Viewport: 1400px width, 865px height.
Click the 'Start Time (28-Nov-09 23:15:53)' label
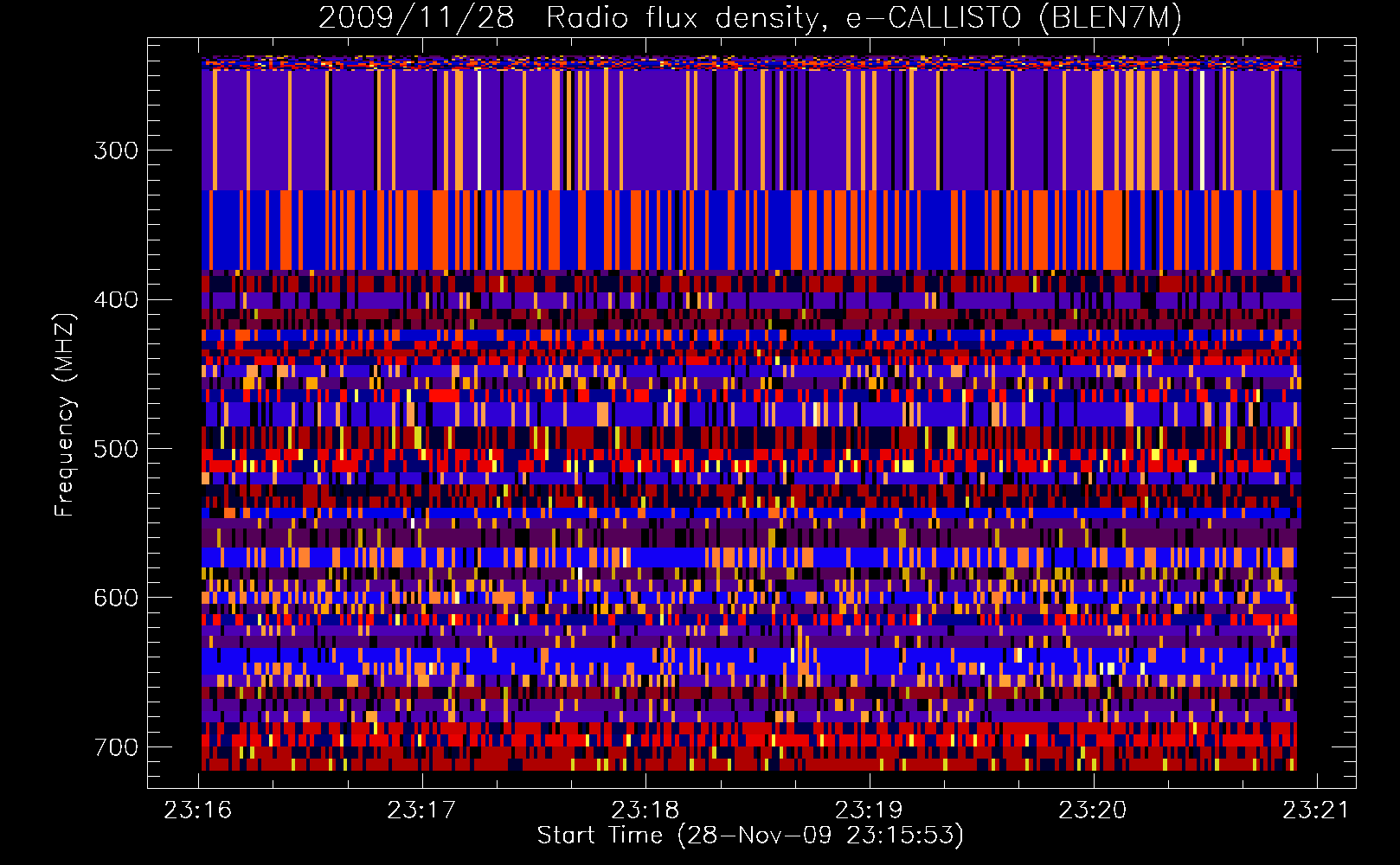[750, 836]
